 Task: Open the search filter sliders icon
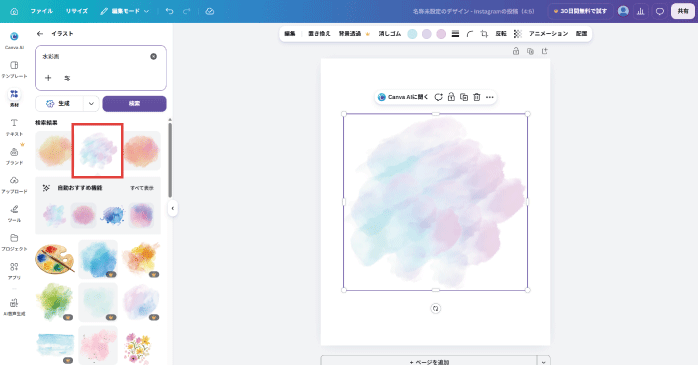click(x=67, y=78)
